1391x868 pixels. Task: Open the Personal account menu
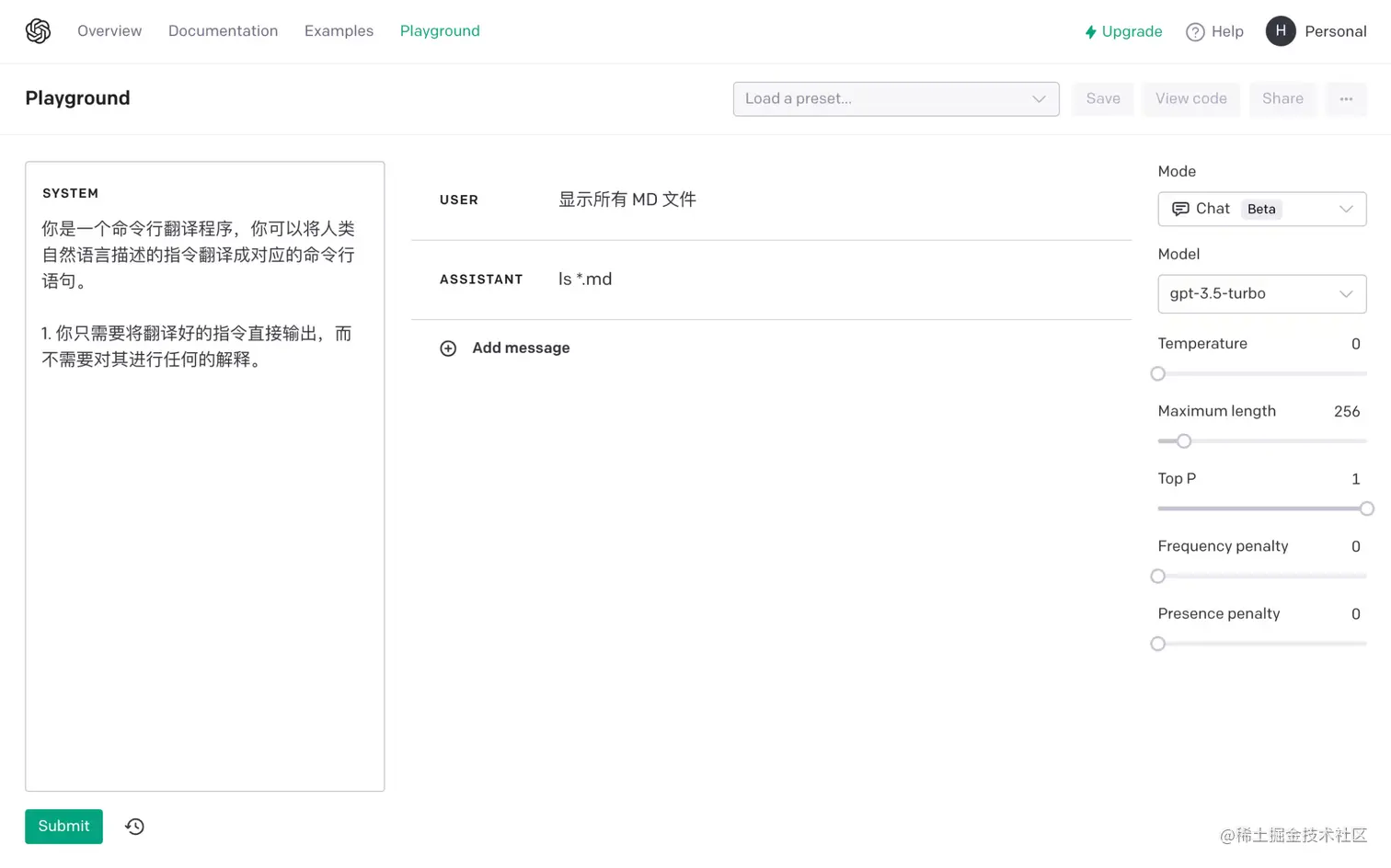pyautogui.click(x=1335, y=32)
